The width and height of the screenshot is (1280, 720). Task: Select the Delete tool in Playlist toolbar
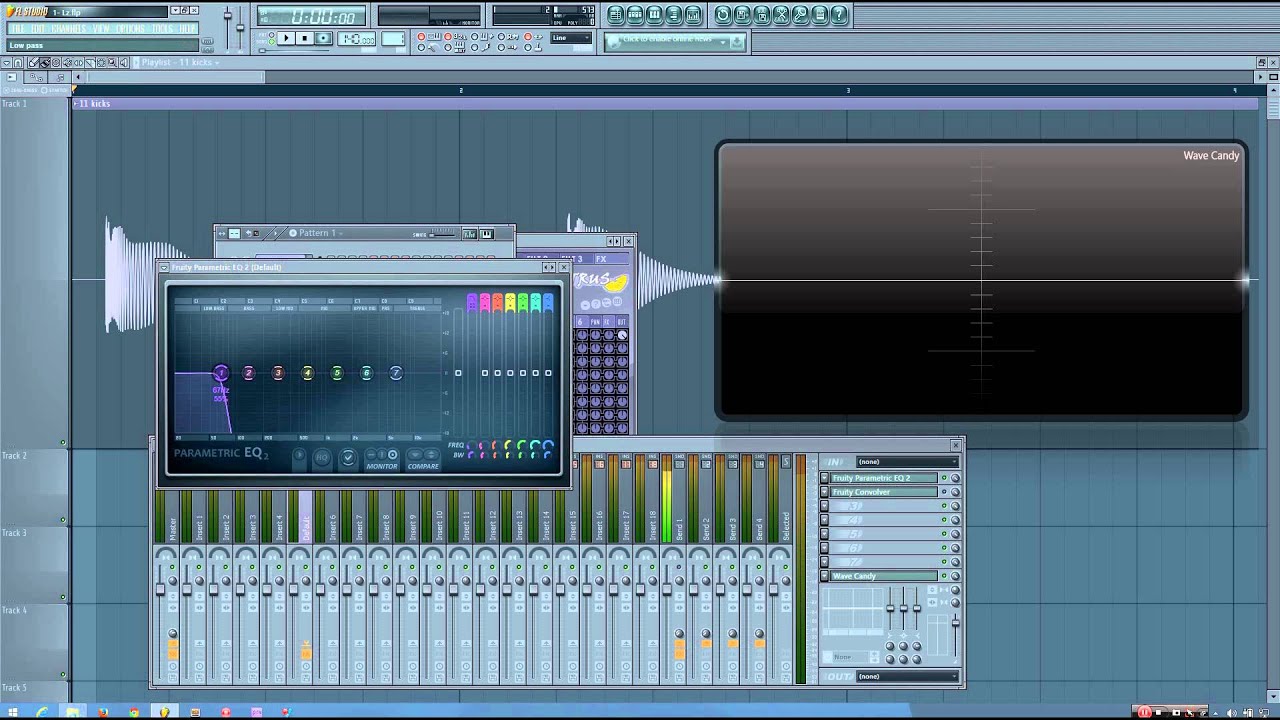56,62
